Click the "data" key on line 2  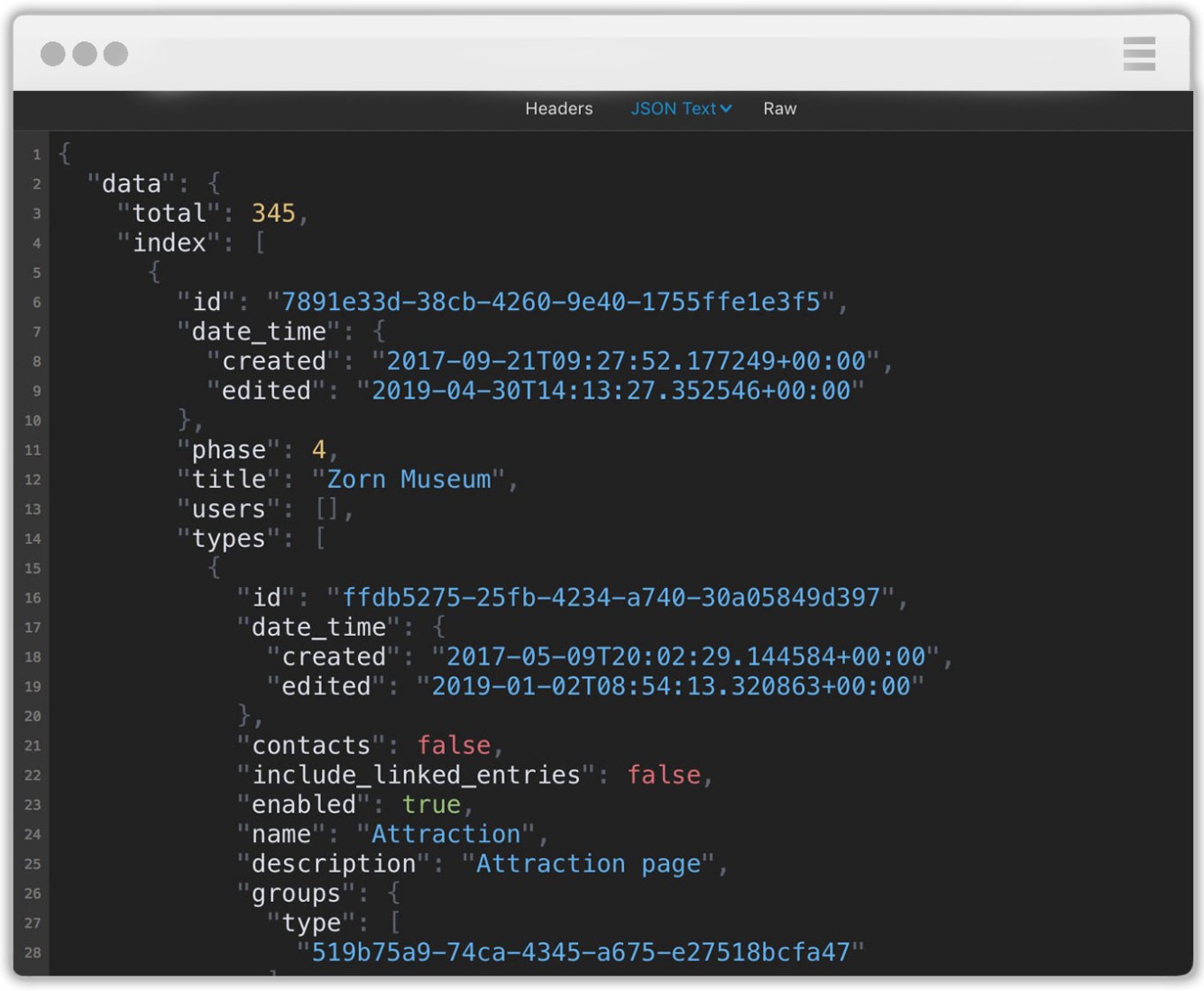[x=131, y=184]
